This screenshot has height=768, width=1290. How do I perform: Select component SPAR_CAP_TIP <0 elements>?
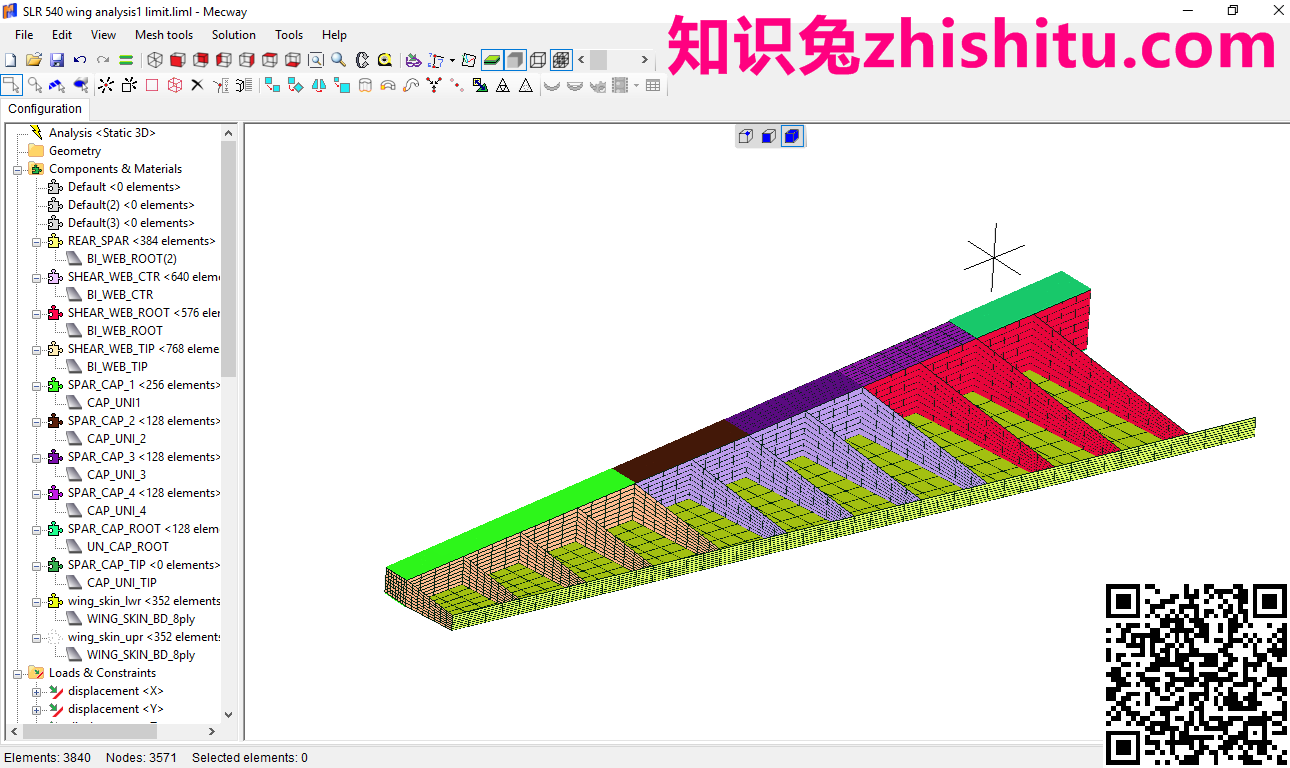click(x=143, y=565)
